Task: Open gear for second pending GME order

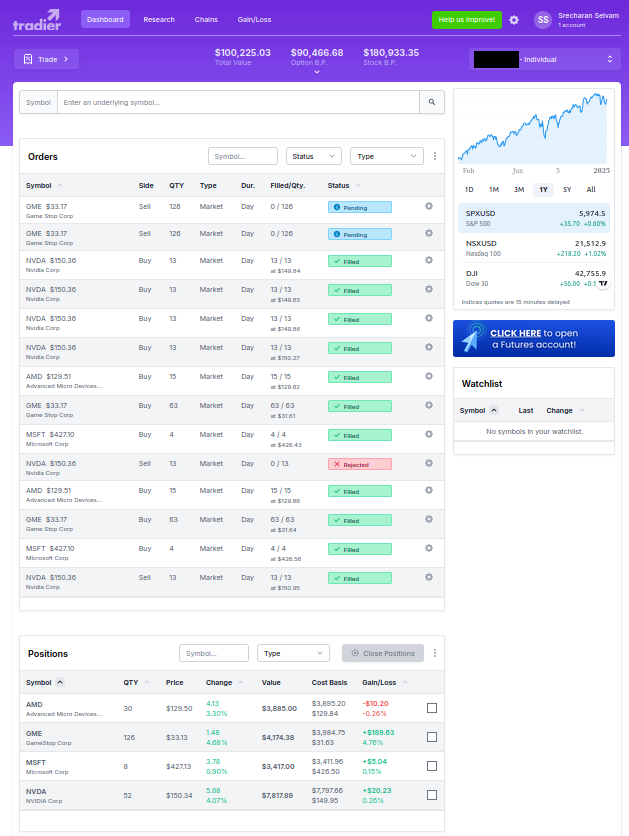Action: click(x=429, y=234)
